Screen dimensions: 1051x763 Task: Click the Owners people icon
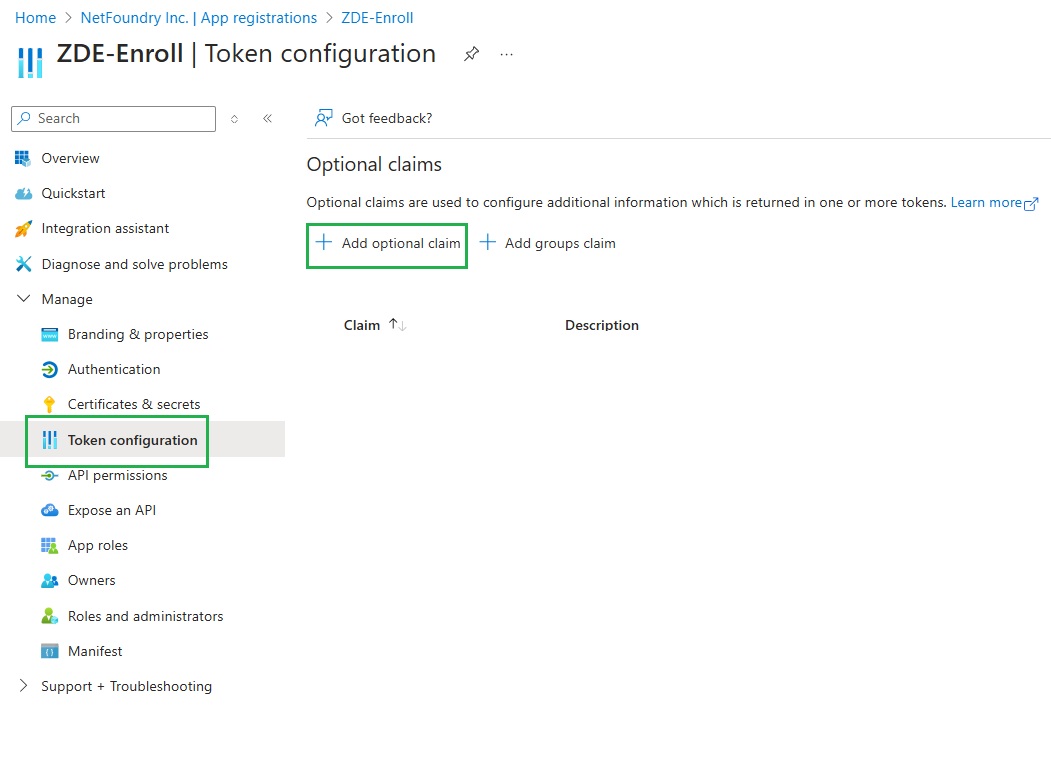[x=50, y=581]
